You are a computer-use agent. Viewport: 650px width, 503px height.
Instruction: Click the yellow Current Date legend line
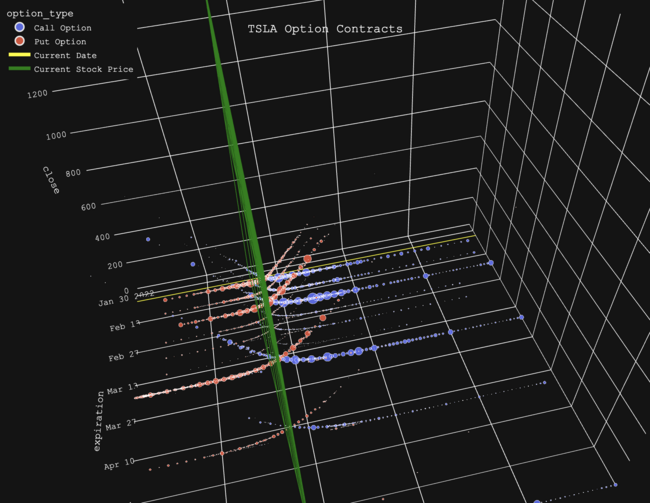coord(19,56)
